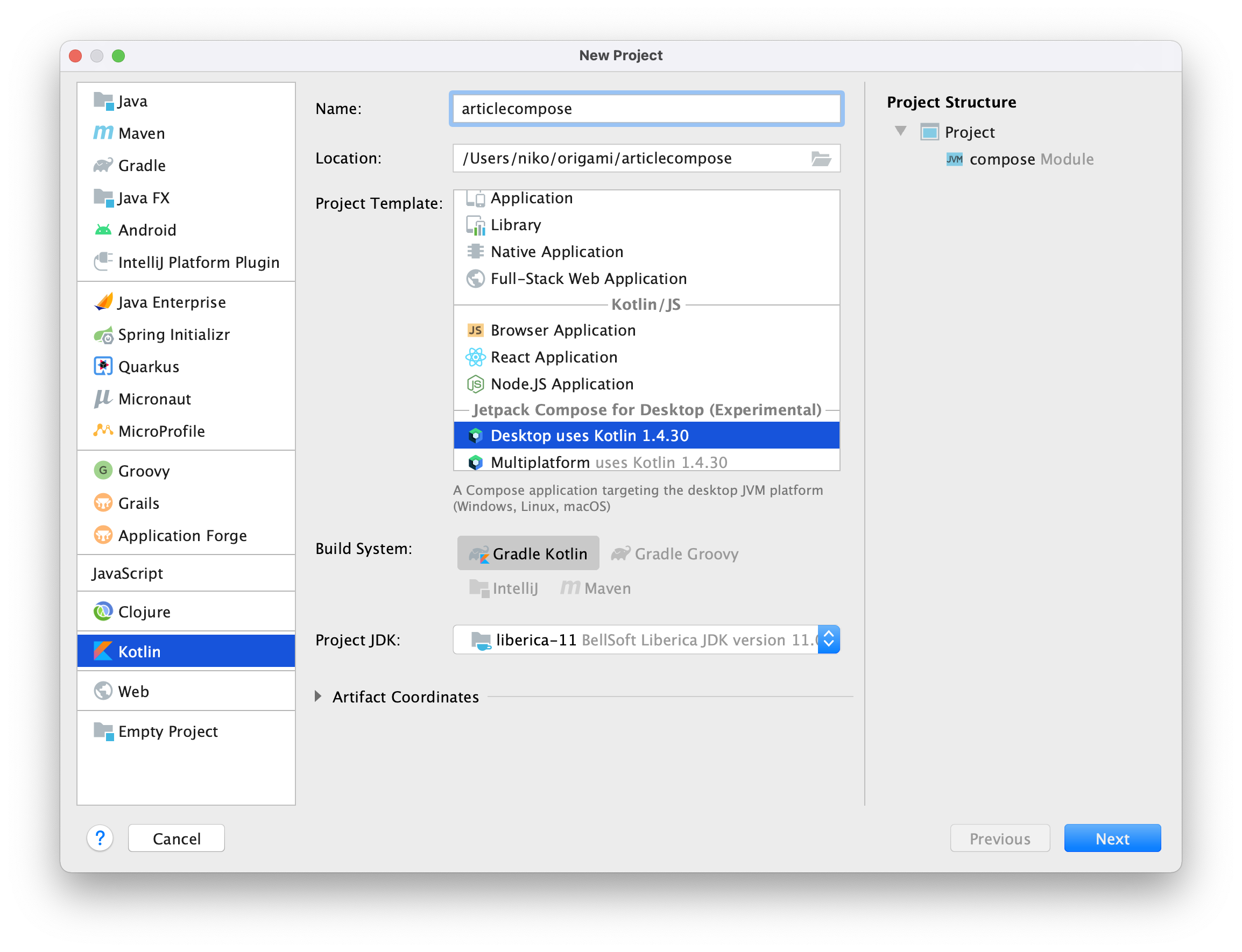Select Gradle Kotlin build system
This screenshot has width=1242, height=952.
[x=528, y=553]
